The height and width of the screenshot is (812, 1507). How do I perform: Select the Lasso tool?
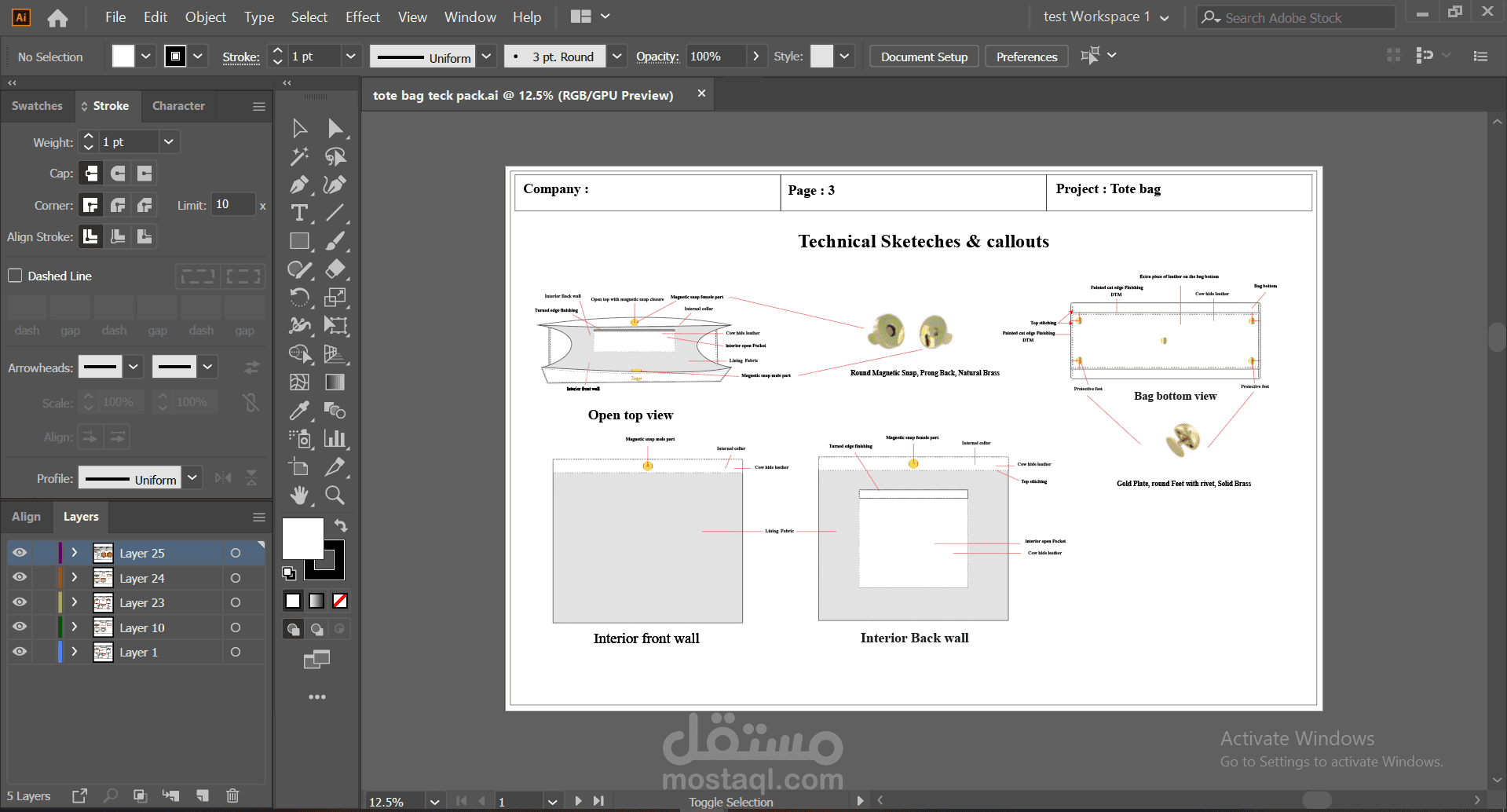click(335, 156)
